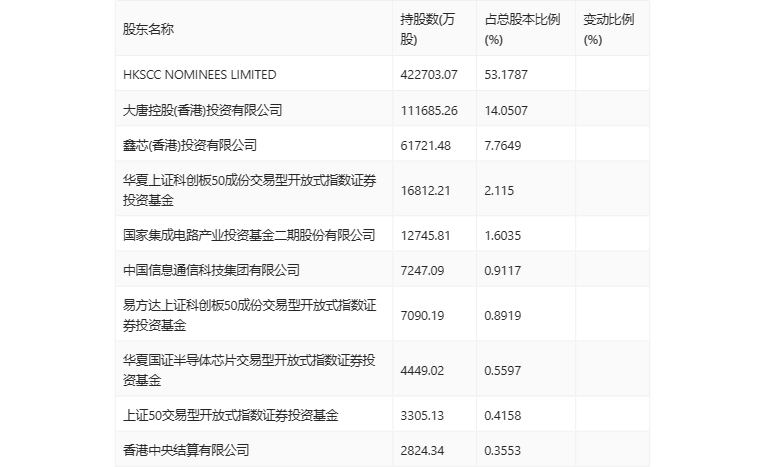The image size is (765, 467).
Task: Select the value 2824.34
Action: pos(422,450)
